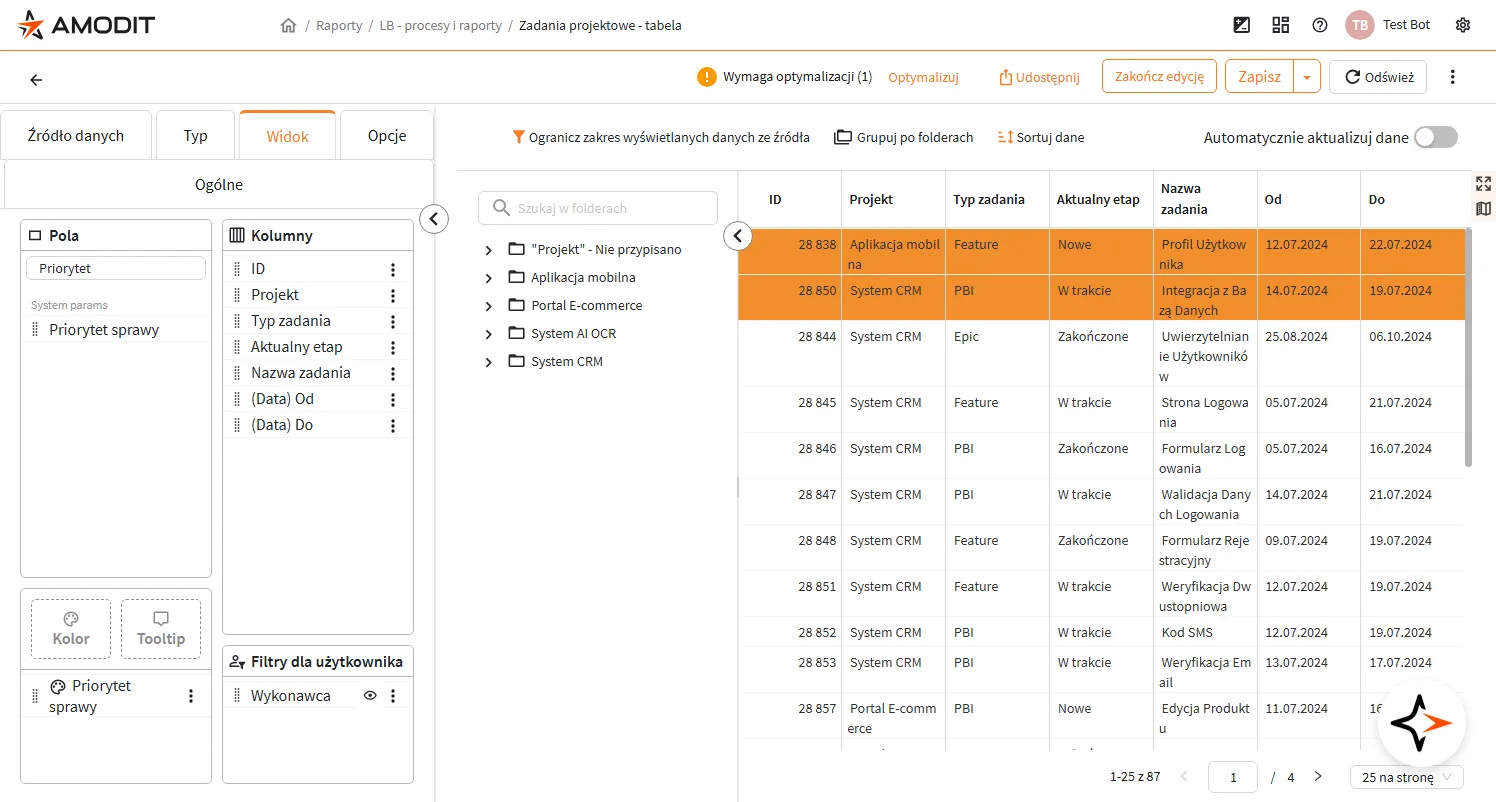
Task: Open the three-dot menu next to Odśwież
Action: pos(1452,77)
